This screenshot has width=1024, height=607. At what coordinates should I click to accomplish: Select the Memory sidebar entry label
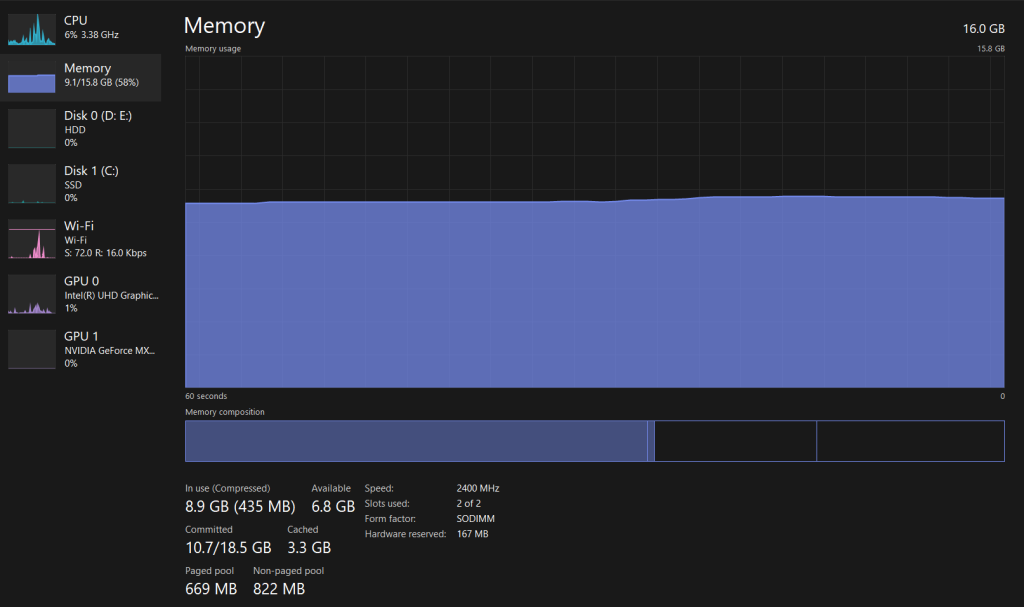tap(88, 68)
